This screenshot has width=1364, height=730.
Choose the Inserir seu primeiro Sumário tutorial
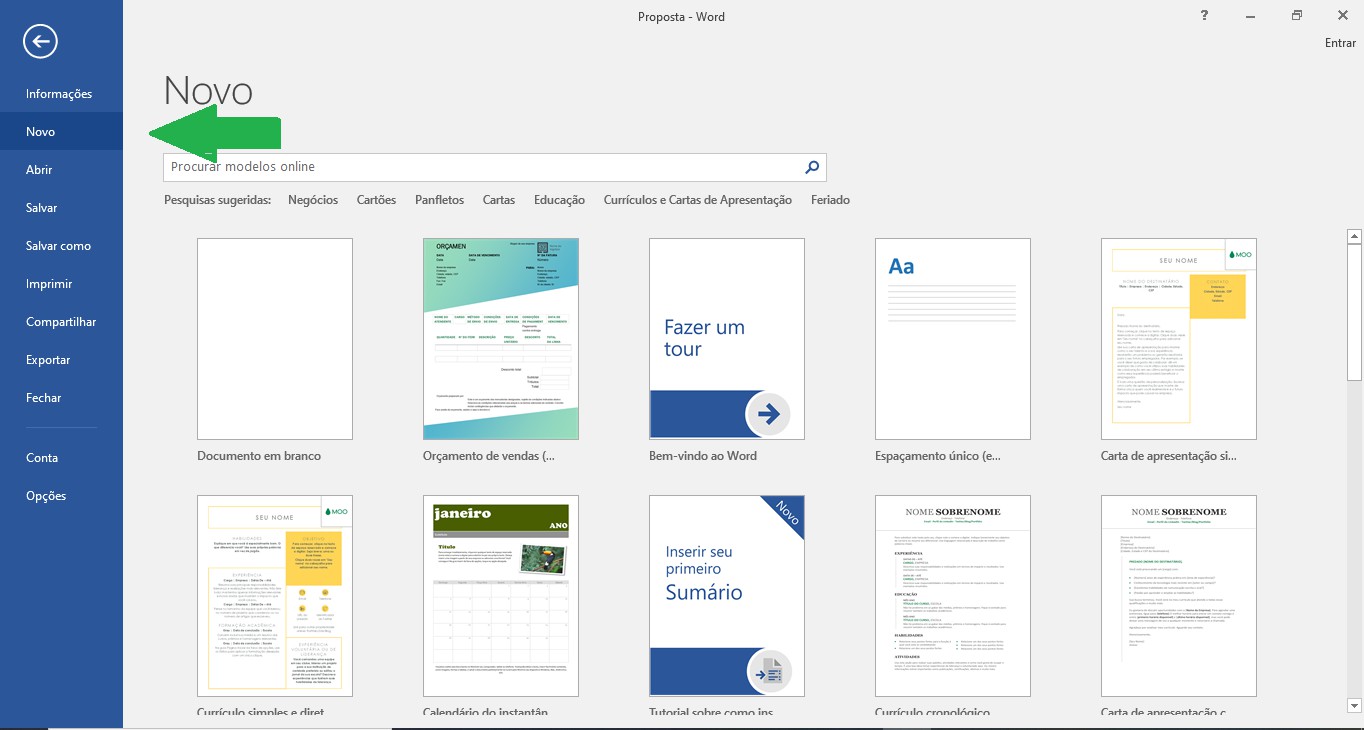point(727,596)
